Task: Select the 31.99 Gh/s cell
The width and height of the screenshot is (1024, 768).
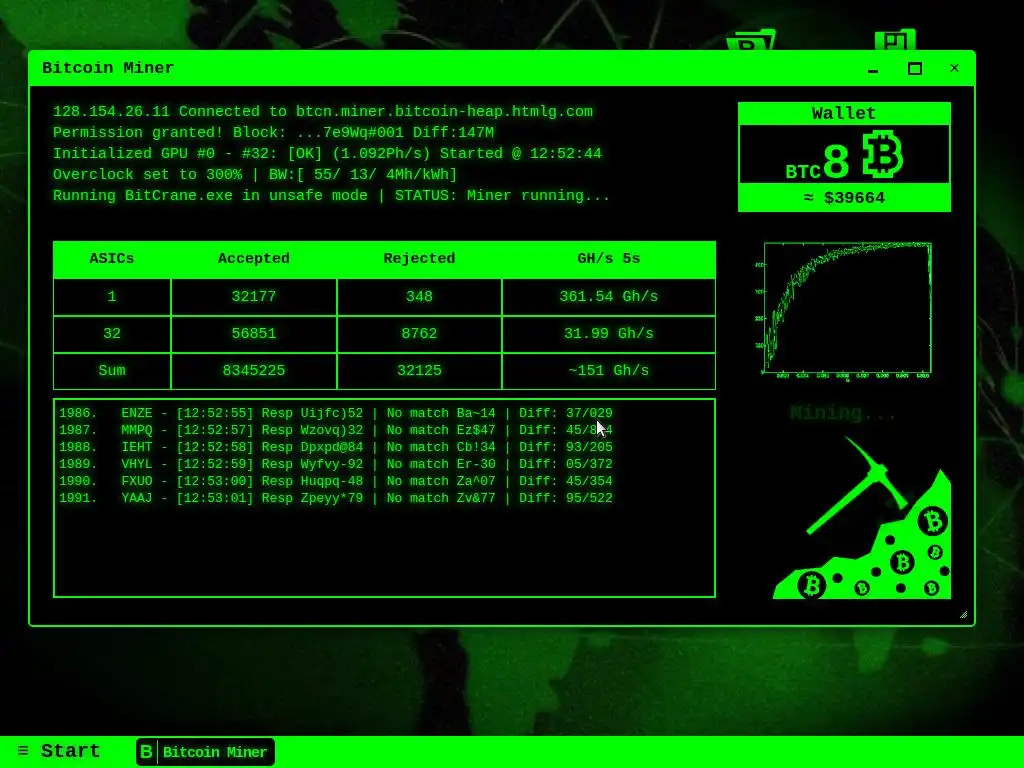Action: [x=609, y=334]
